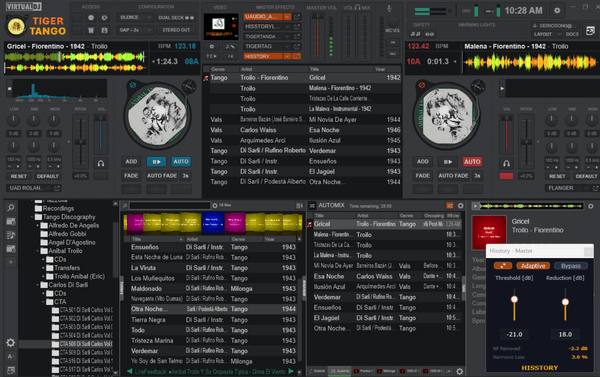Screen dimensions: 600x377
Task: Click the trash bin icon in Access panel
Action: click(91, 30)
